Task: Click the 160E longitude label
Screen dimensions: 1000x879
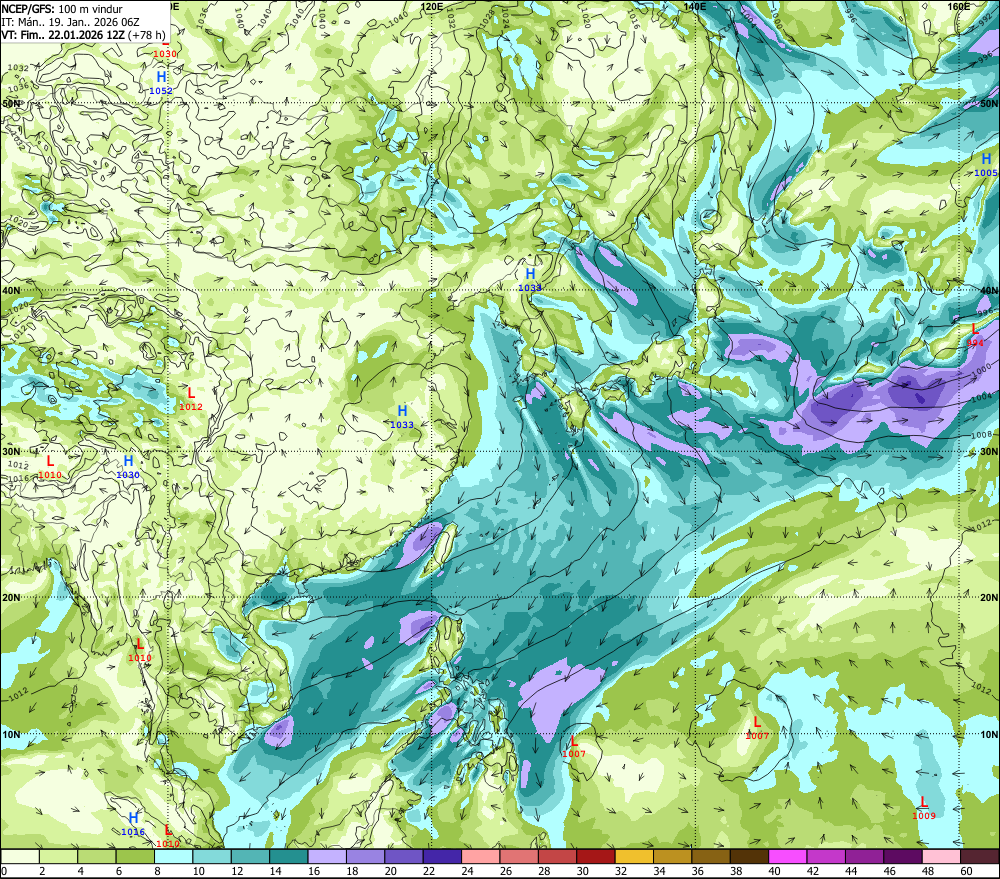Action: [x=959, y=6]
